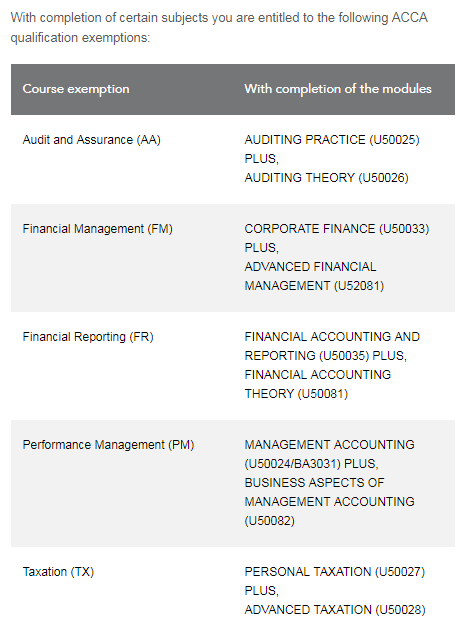The image size is (473, 639).
Task: Click MANAGEMENT ACCOUNTING (U50024/BA3031) text
Action: [329, 454]
